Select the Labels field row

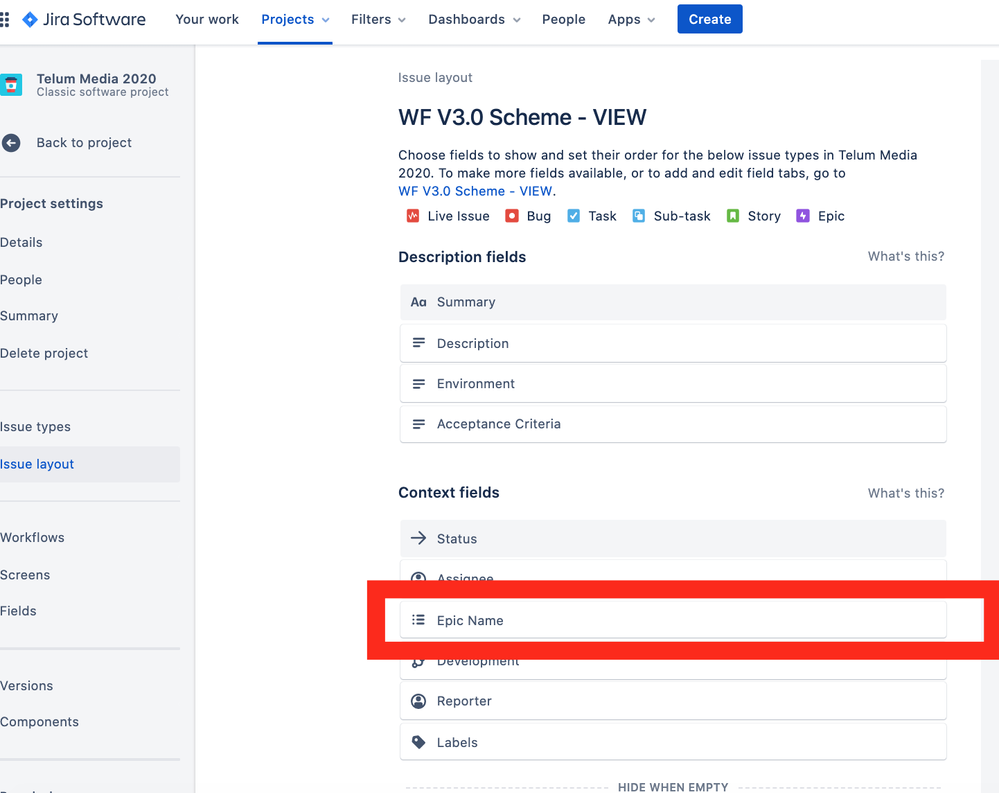pyautogui.click(x=673, y=742)
